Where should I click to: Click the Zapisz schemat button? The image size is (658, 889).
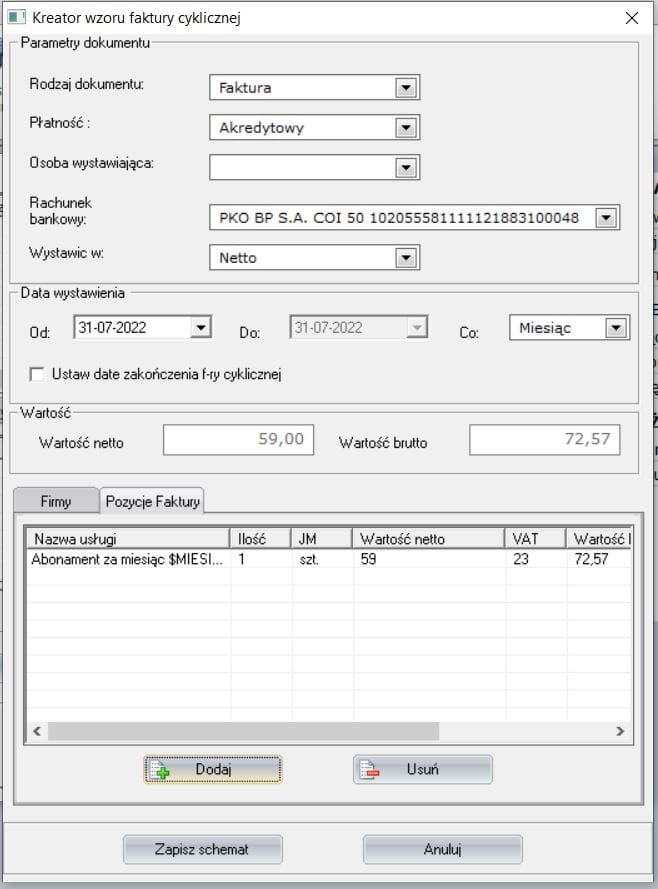(202, 849)
